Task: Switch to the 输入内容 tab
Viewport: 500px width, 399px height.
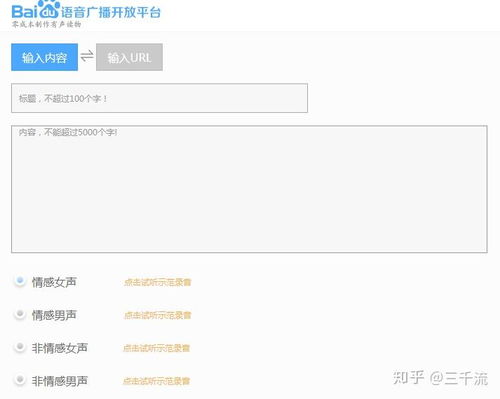Action: click(x=44, y=57)
